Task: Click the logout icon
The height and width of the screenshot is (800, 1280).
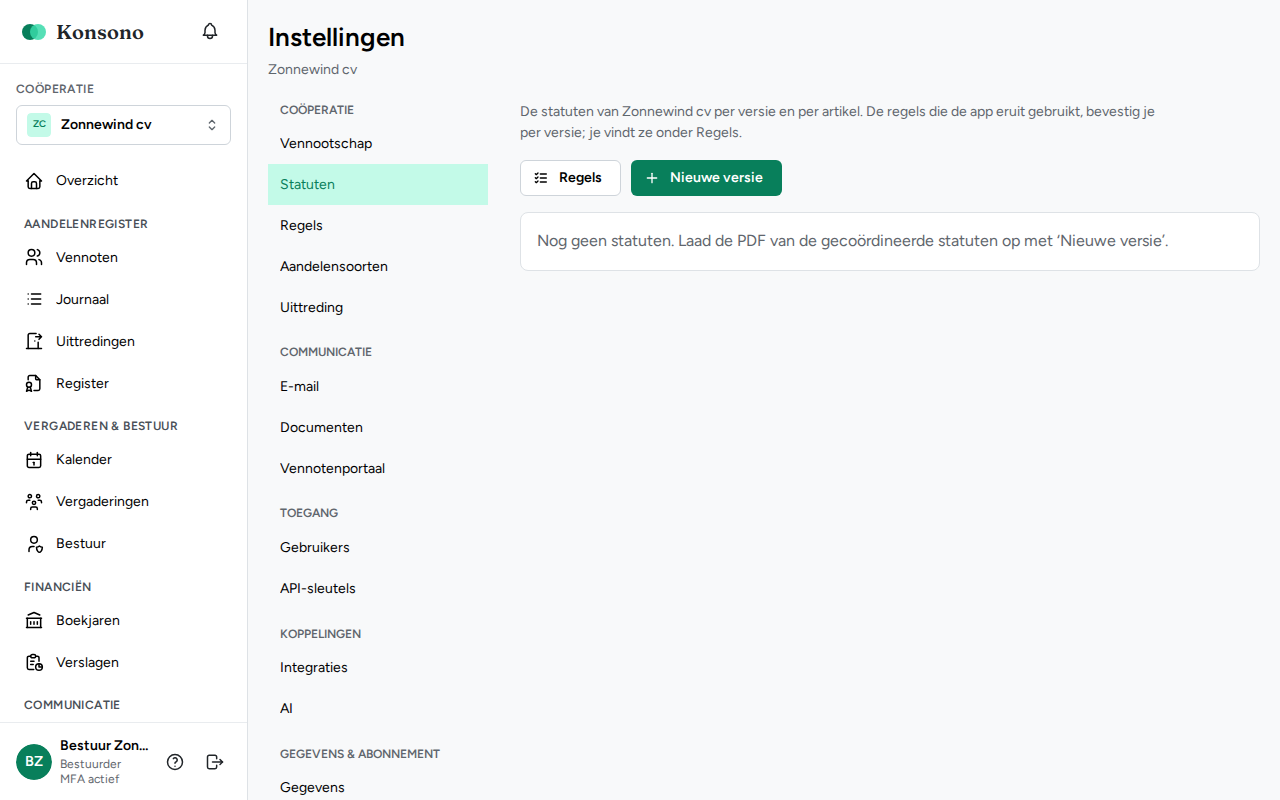Action: coord(215,762)
